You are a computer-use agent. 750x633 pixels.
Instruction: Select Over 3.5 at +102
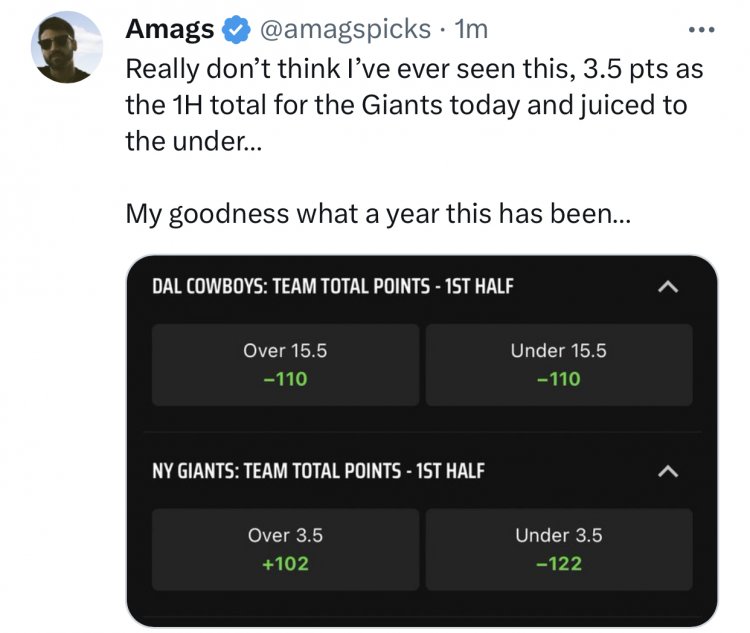point(286,549)
